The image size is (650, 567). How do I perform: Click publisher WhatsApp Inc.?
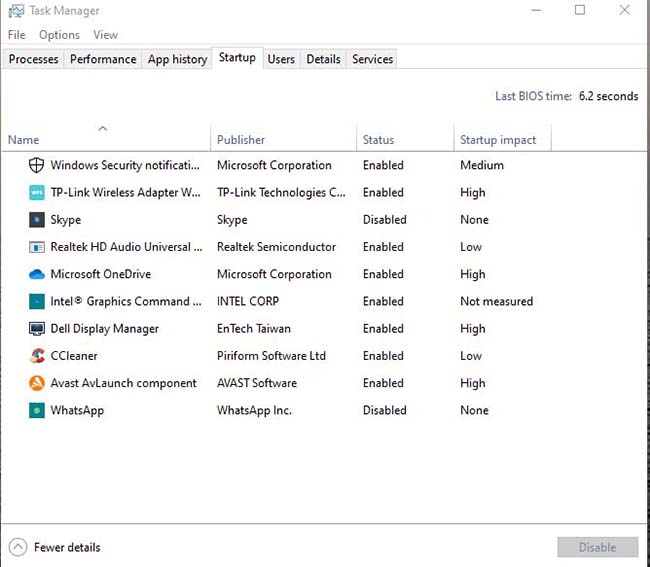point(254,410)
